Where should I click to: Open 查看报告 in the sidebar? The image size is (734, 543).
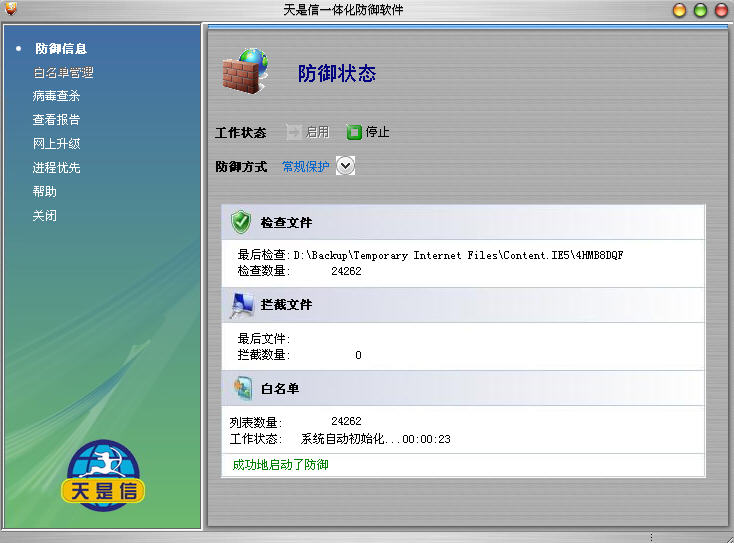click(x=56, y=120)
